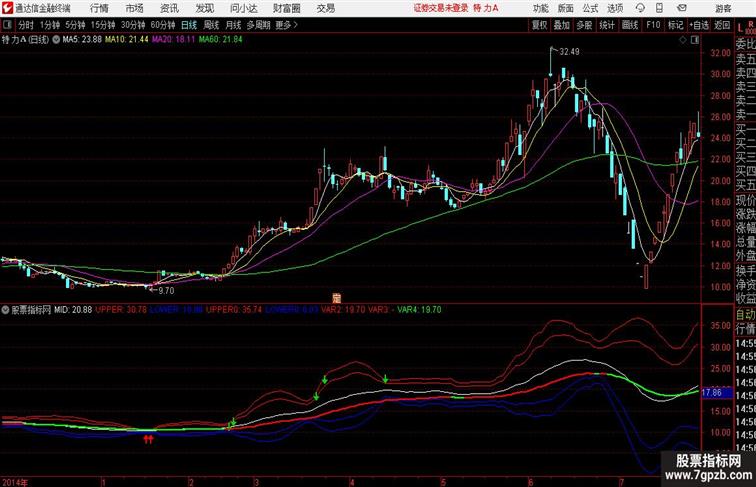Toggle the side panel icon atop main chart

695,40
